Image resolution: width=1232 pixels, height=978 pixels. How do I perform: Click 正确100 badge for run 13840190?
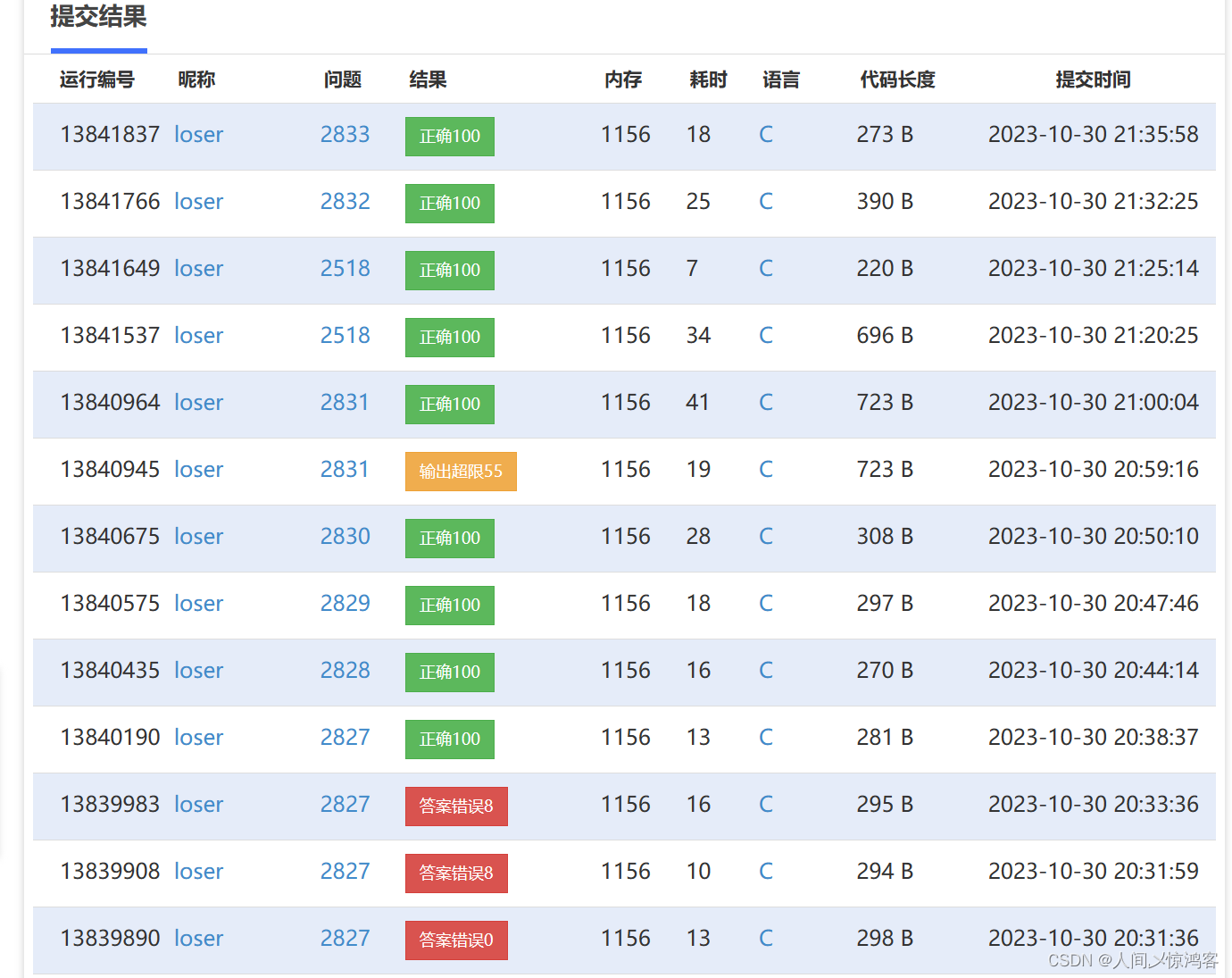(x=450, y=740)
